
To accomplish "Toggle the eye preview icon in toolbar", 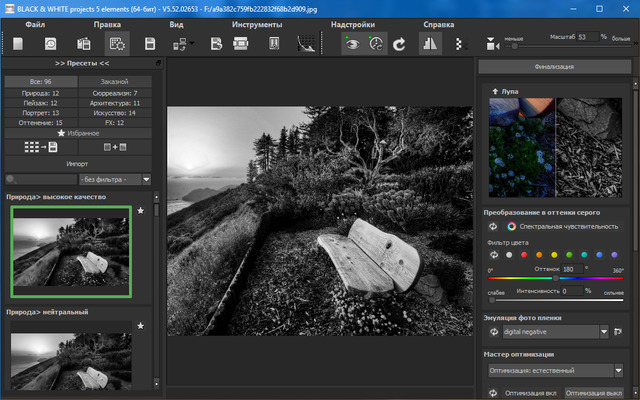I will click(351, 44).
